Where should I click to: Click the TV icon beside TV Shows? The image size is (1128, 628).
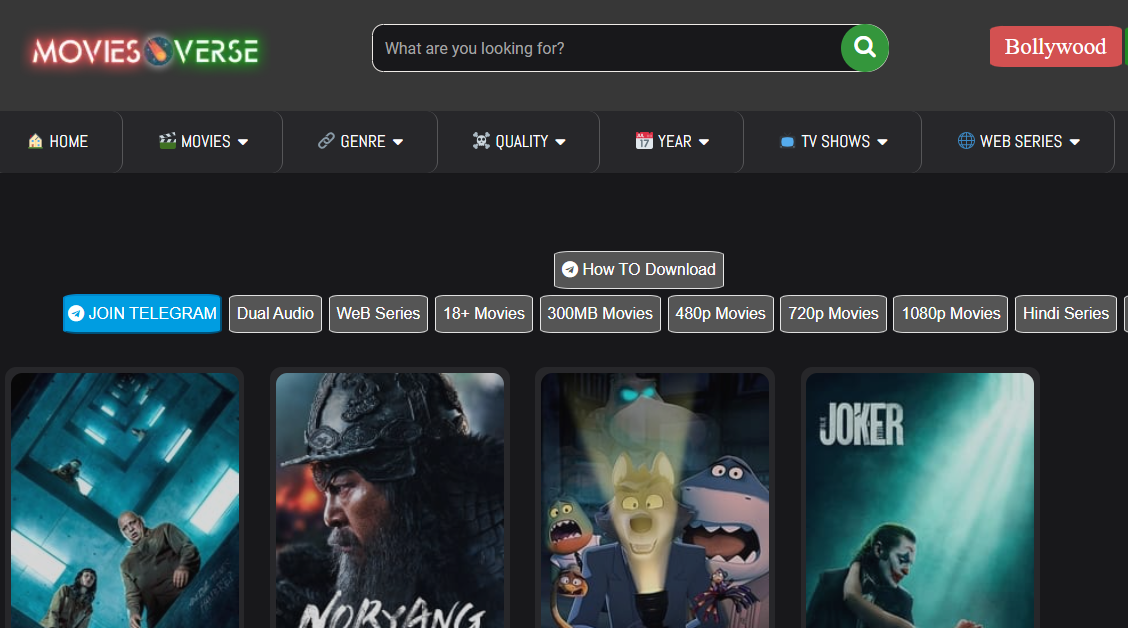[x=788, y=142]
